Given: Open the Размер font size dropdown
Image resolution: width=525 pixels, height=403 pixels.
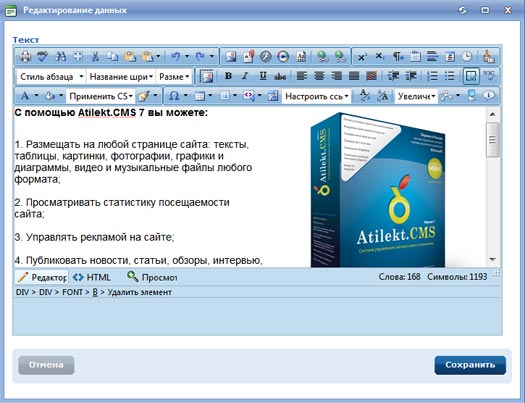Looking at the screenshot, I should (x=174, y=77).
